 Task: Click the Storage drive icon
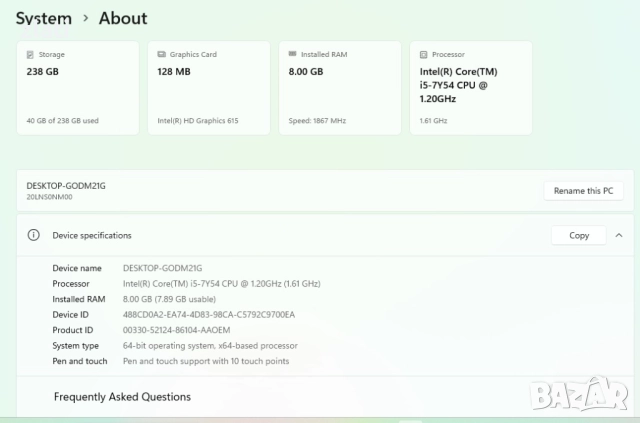pos(30,54)
